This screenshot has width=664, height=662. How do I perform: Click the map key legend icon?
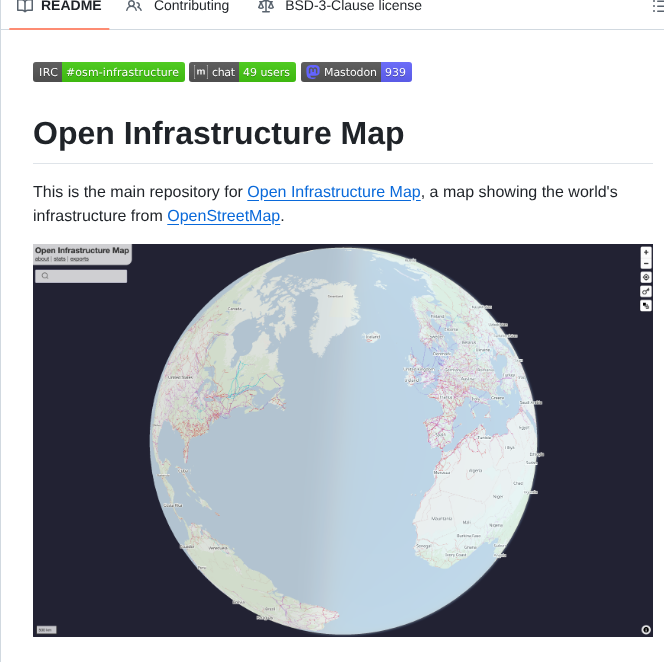tap(646, 291)
